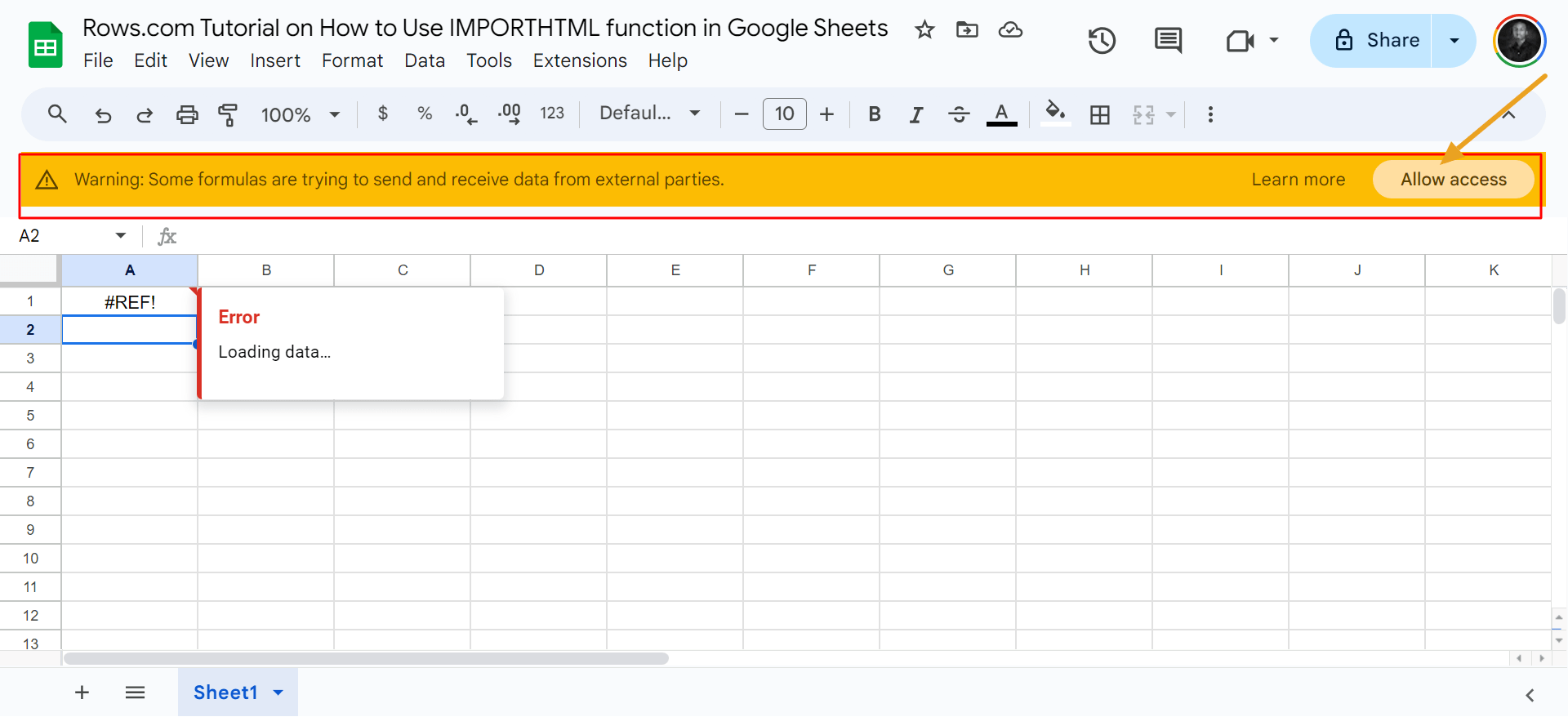Viewport: 1568px width, 717px height.
Task: Click the select all corner box
Action: click(30, 270)
